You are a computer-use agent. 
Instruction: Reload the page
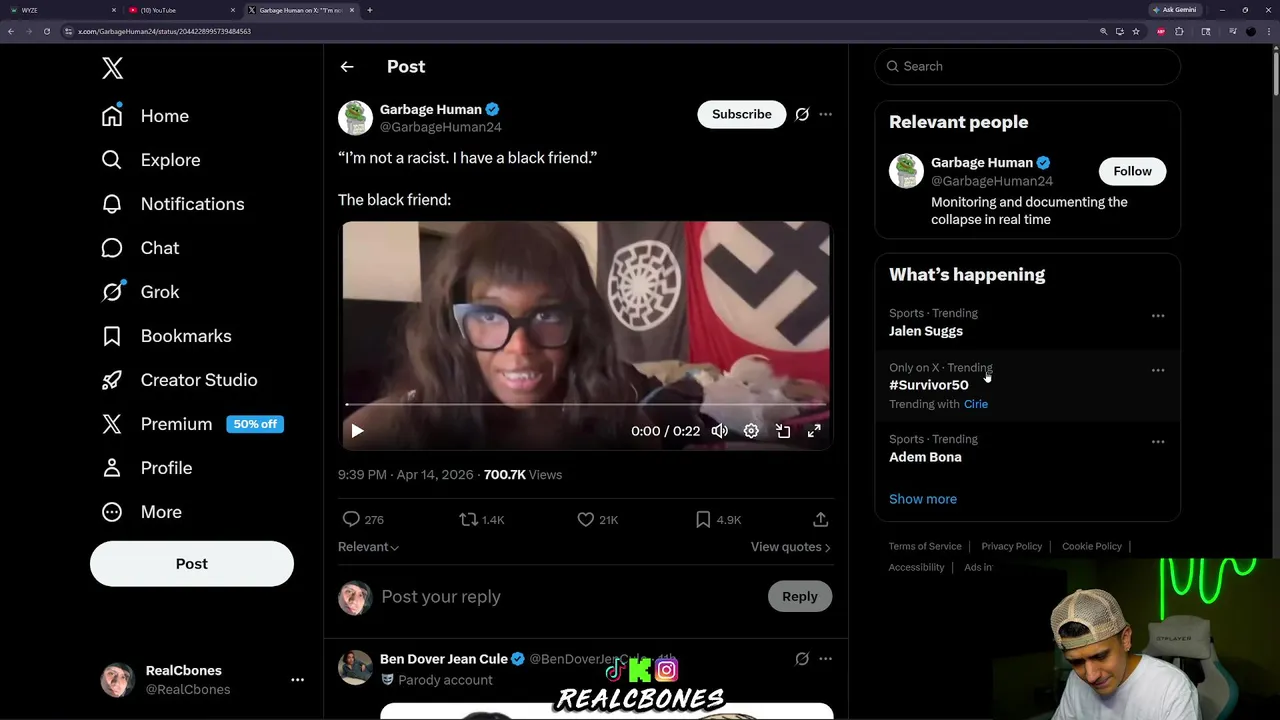click(x=46, y=31)
